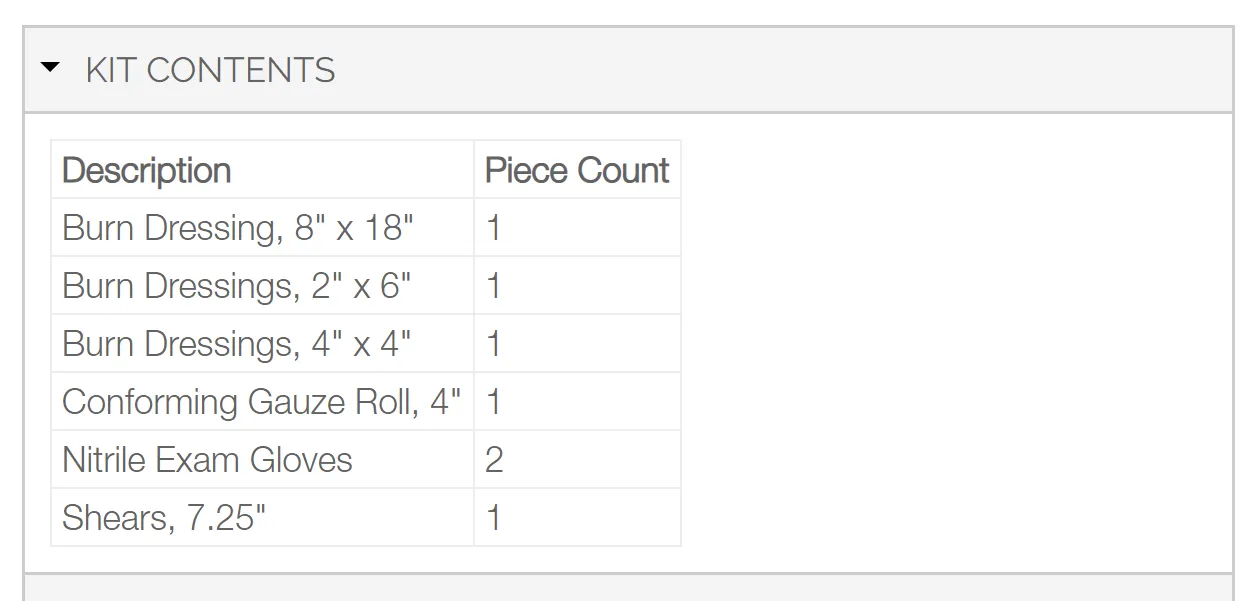The height and width of the screenshot is (601, 1247).
Task: Click piece count for Burn Dressing 8" x 18"
Action: pos(577,228)
